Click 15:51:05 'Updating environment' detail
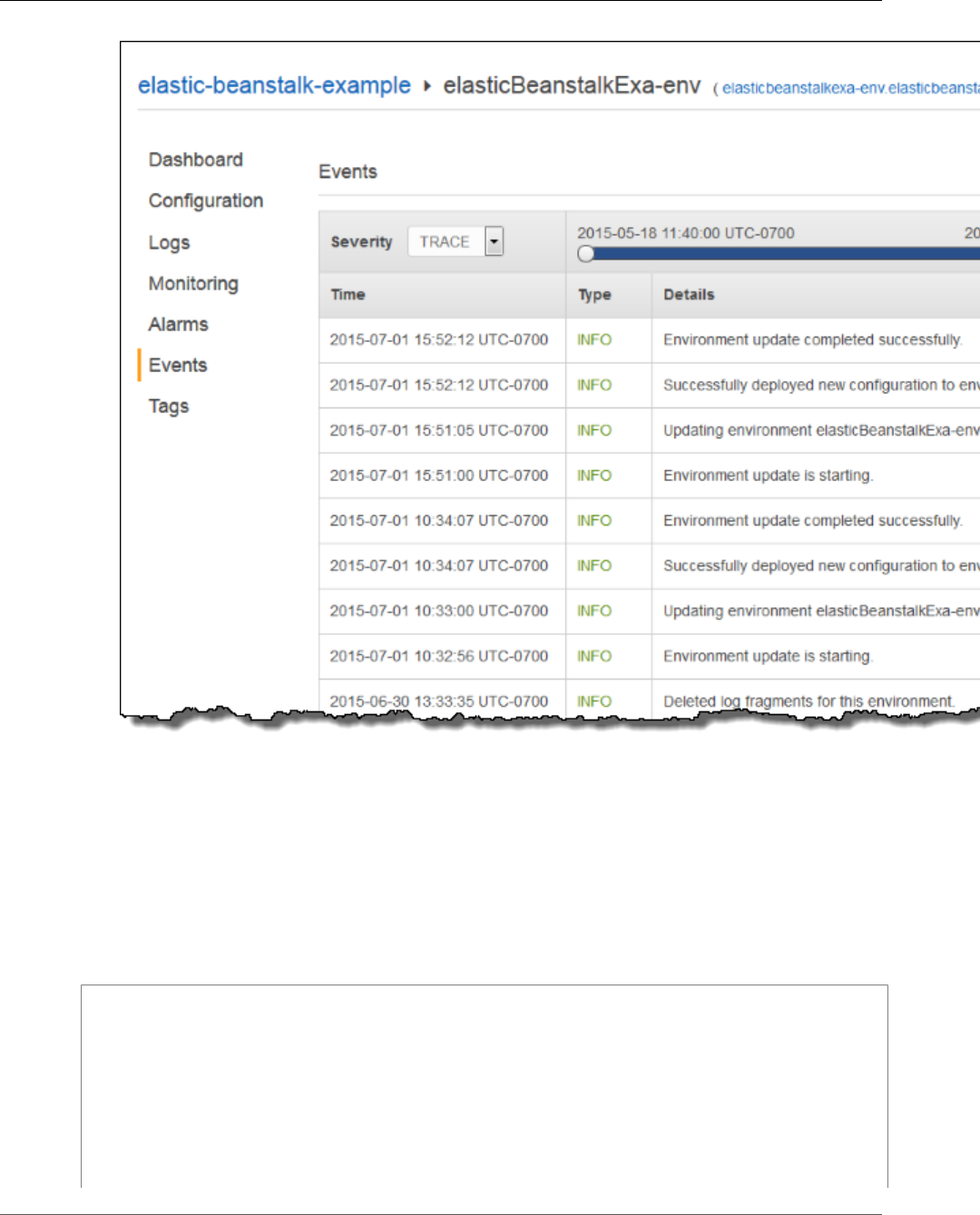 (821, 430)
